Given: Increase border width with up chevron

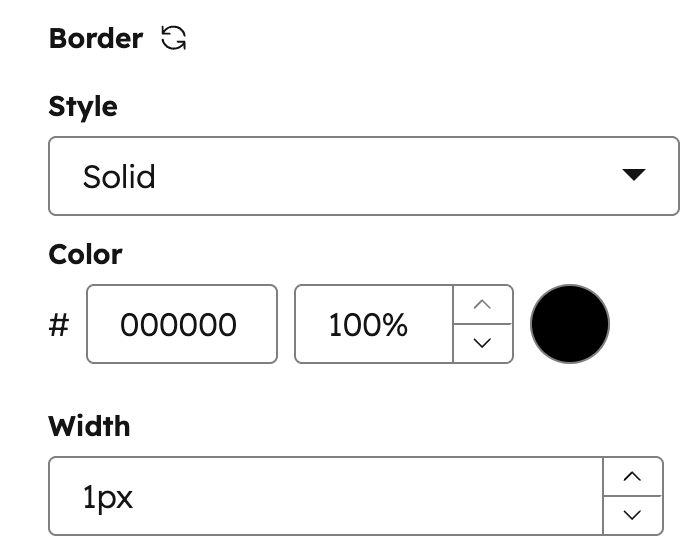Looking at the screenshot, I should (x=632, y=477).
